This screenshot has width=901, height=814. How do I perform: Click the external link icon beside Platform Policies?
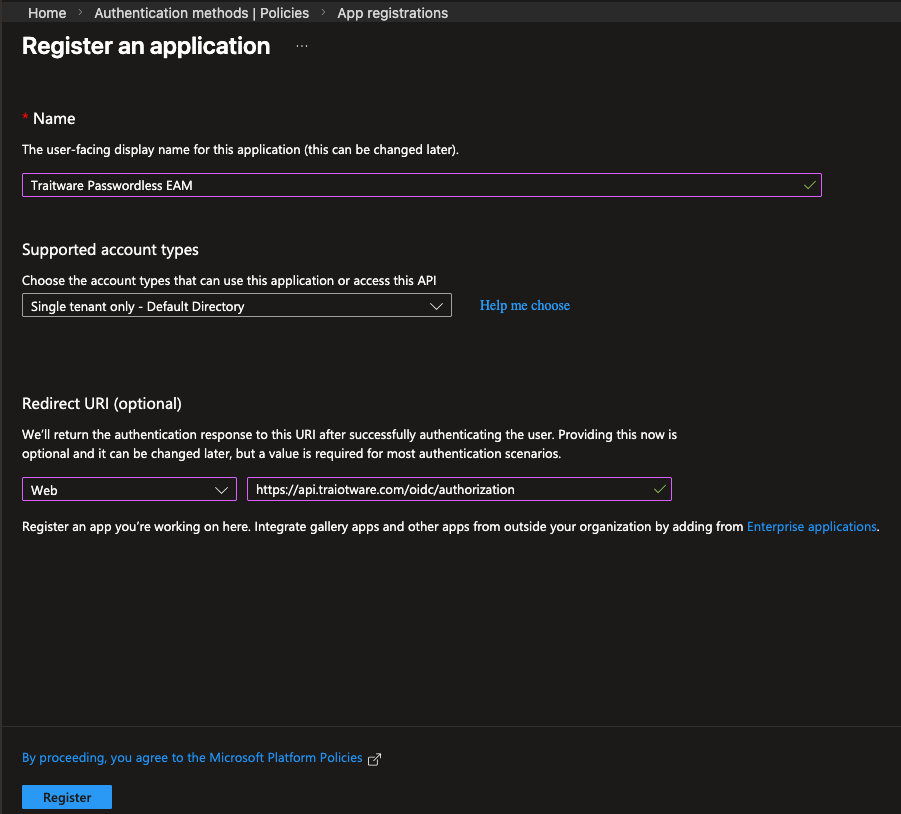375,759
